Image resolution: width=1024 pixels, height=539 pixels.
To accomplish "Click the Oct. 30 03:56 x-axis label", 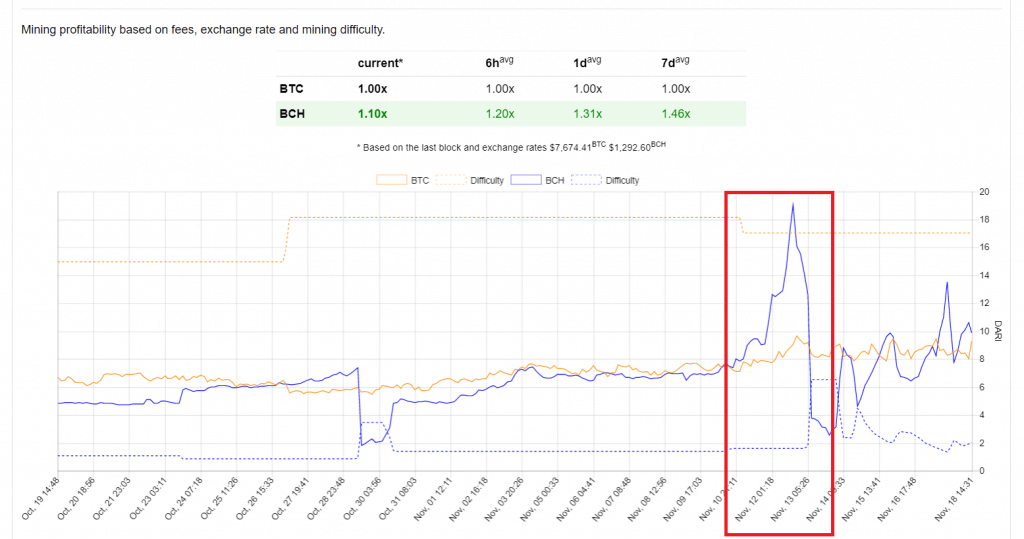I will point(361,498).
